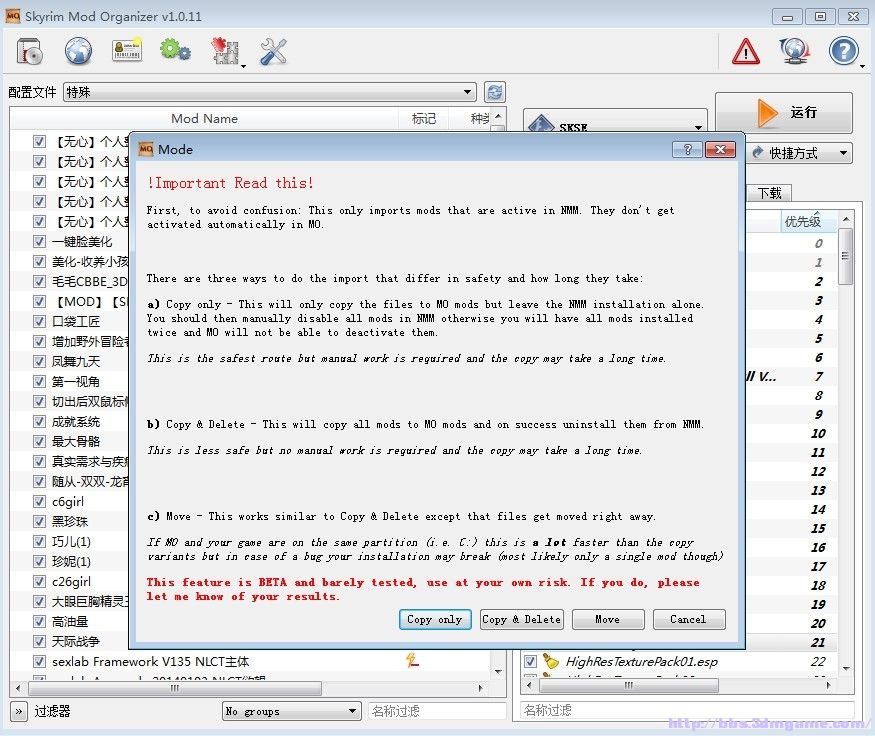Click the lightning flag icon on sexlab Framework row
The width and height of the screenshot is (875, 736).
(412, 661)
